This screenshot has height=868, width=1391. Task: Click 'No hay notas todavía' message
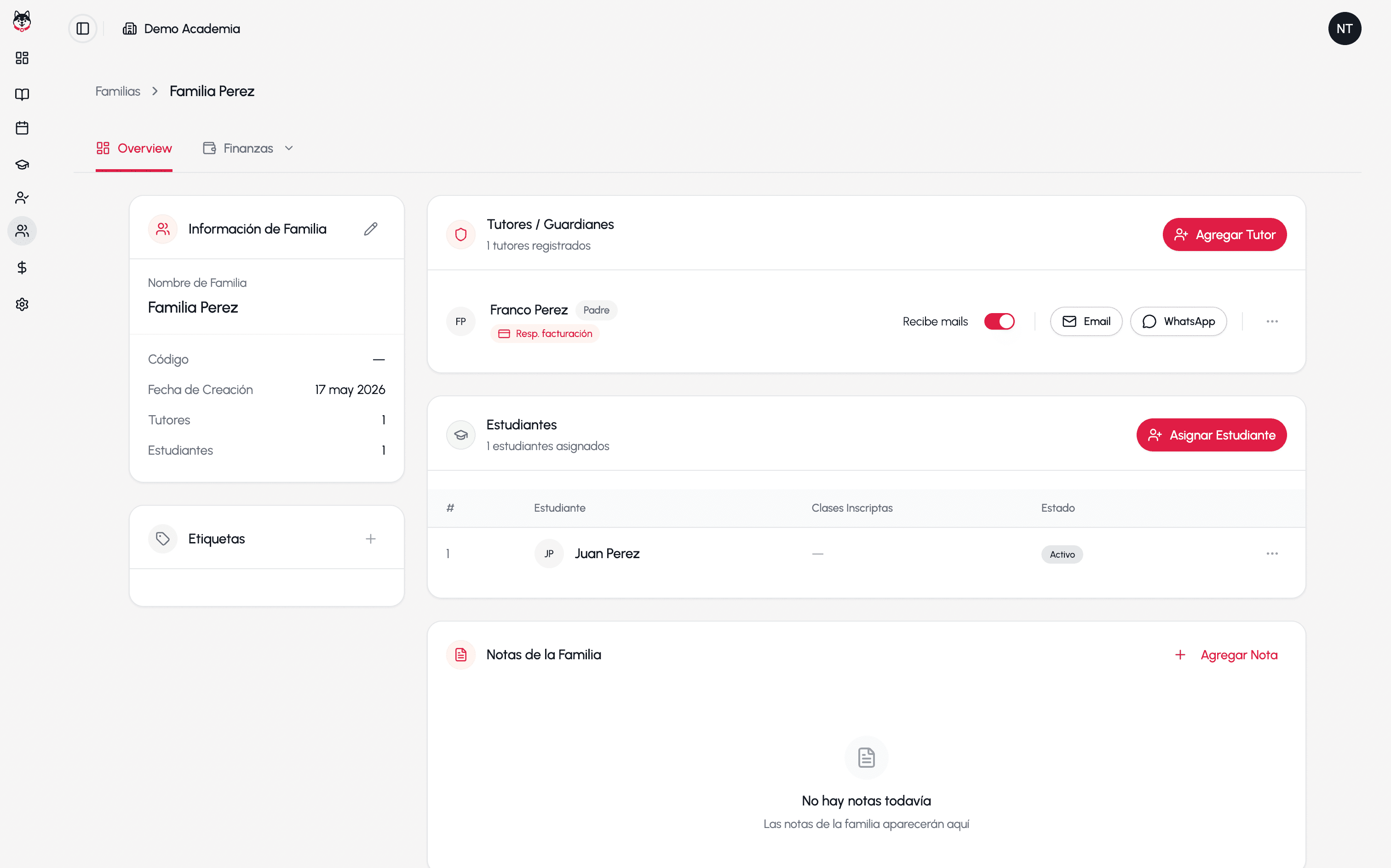[866, 801]
